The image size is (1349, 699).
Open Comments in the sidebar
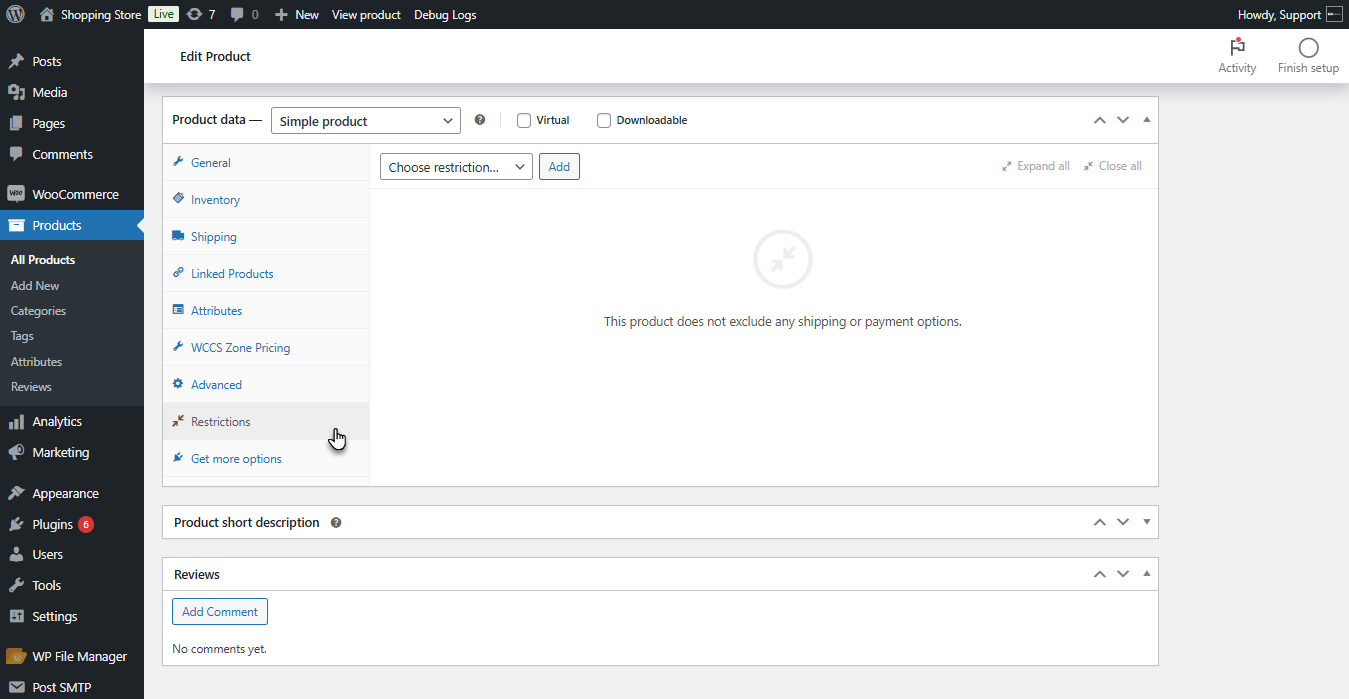[72, 154]
